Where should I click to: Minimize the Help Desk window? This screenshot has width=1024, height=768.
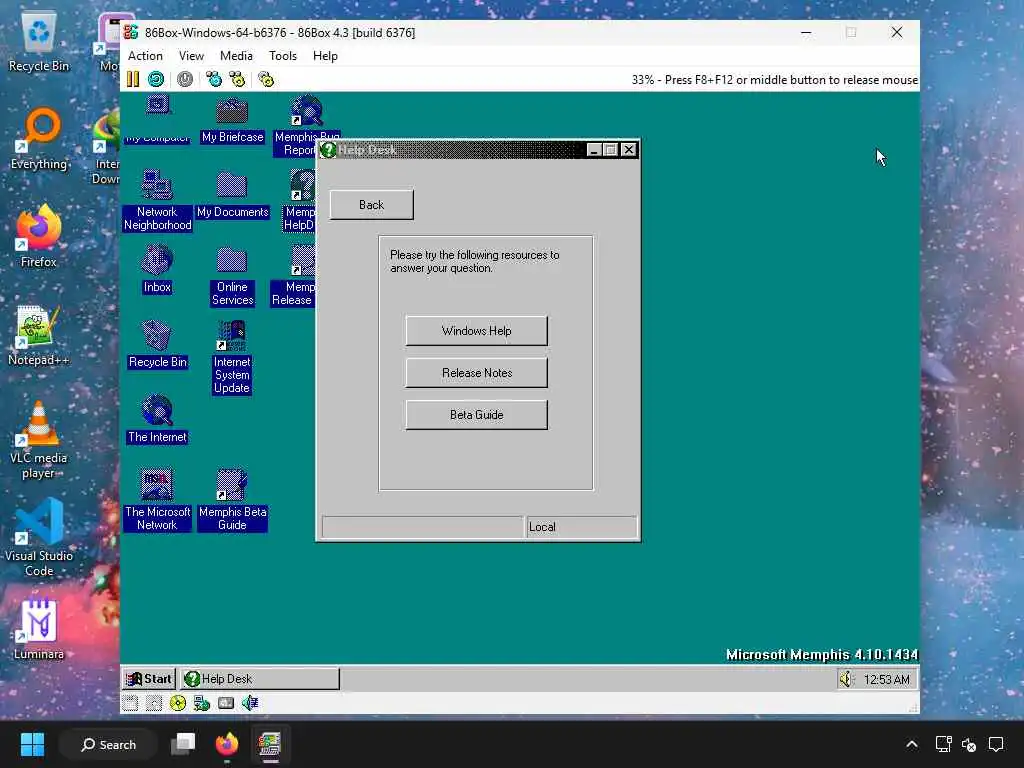click(594, 150)
